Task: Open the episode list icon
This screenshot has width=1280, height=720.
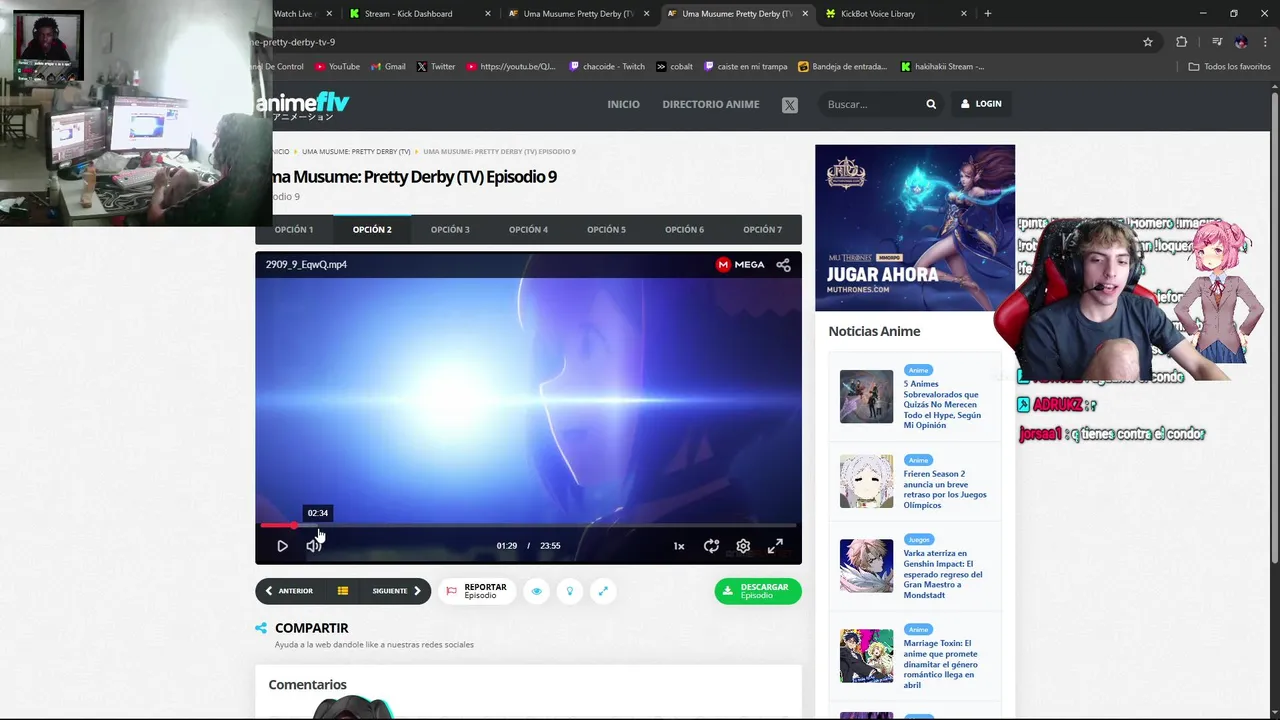Action: click(342, 591)
